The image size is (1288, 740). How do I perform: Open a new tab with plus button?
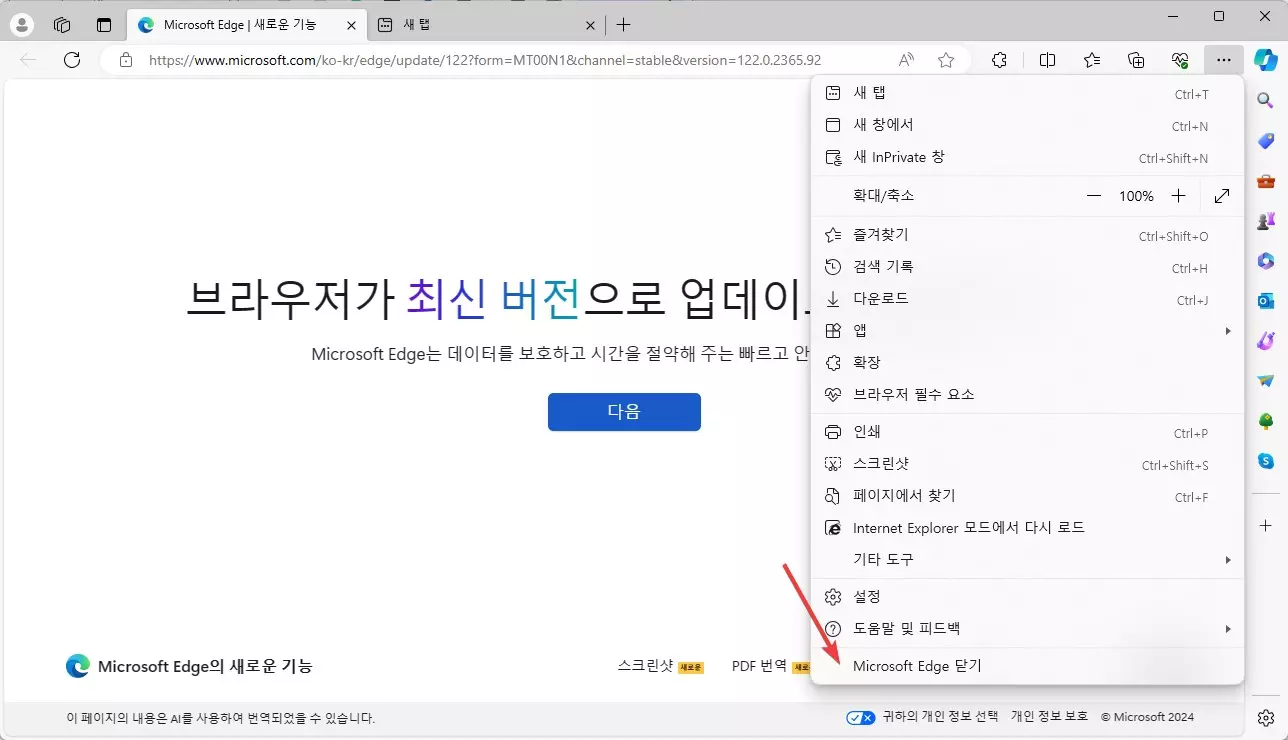coord(624,25)
